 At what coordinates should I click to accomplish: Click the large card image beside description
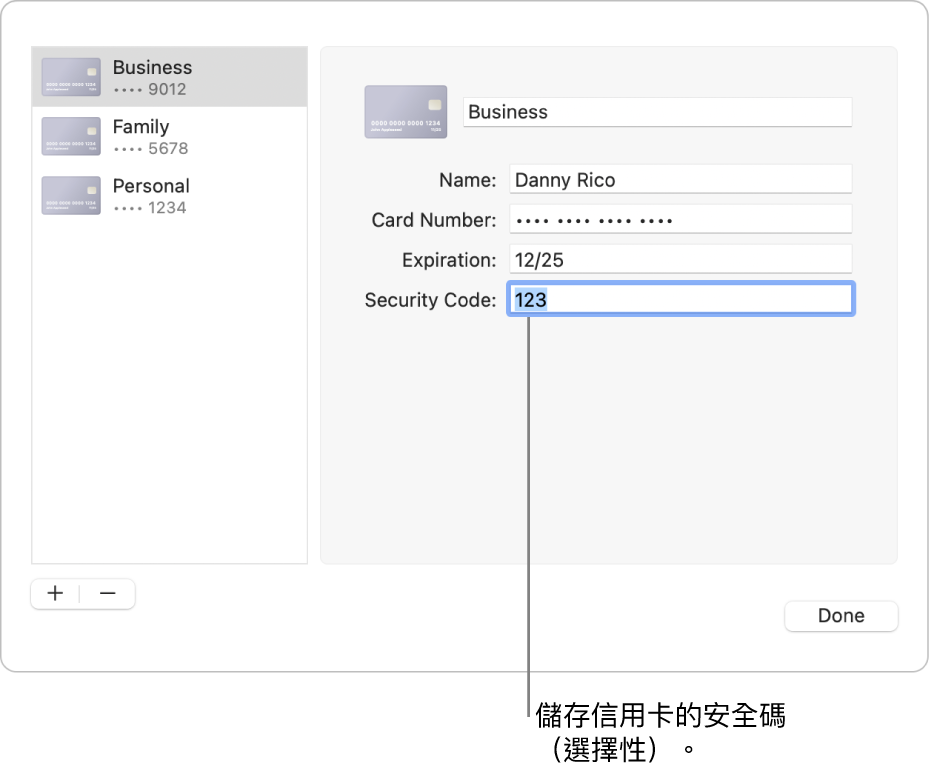click(x=406, y=112)
